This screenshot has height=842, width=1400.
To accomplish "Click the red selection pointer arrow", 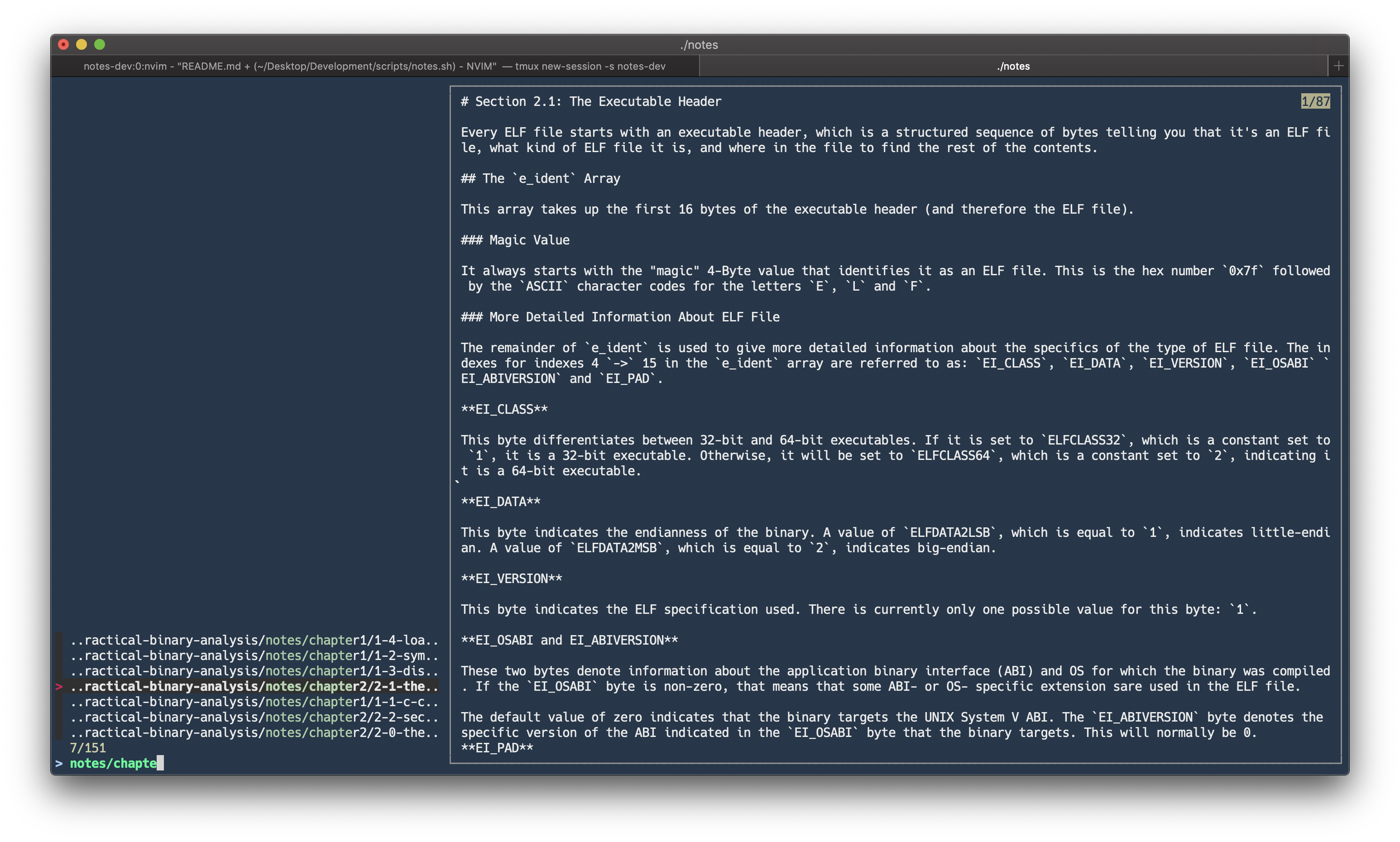I will pyautogui.click(x=58, y=687).
